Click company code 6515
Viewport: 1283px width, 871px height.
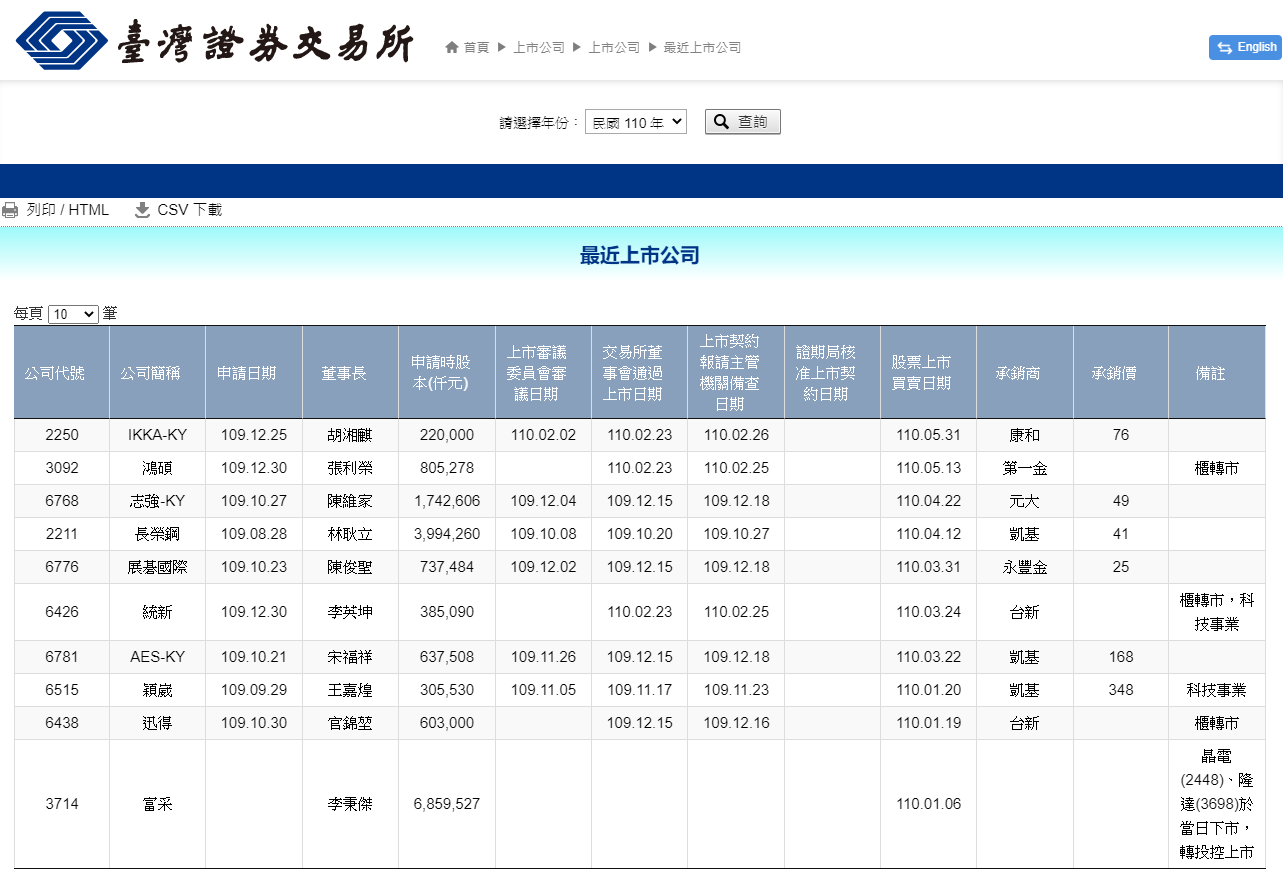[x=62, y=690]
